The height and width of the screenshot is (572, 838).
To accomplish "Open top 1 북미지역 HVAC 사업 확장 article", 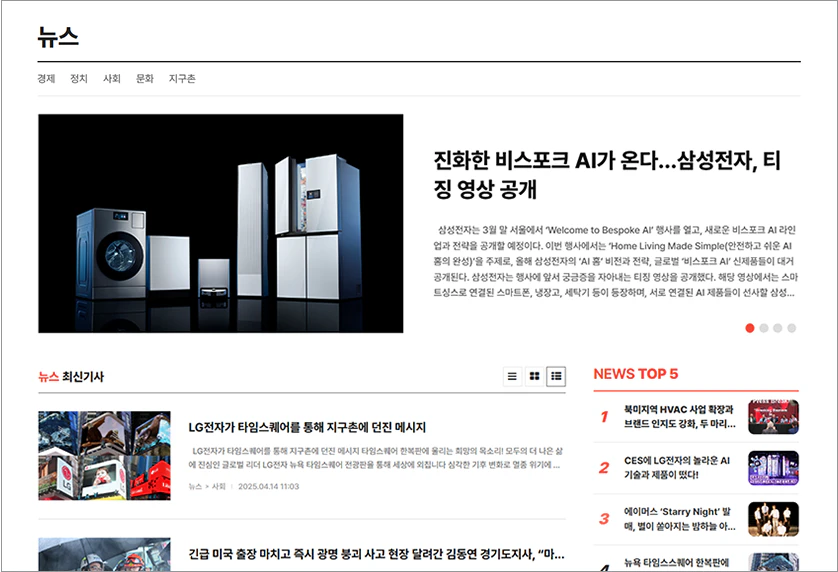I will (x=679, y=416).
